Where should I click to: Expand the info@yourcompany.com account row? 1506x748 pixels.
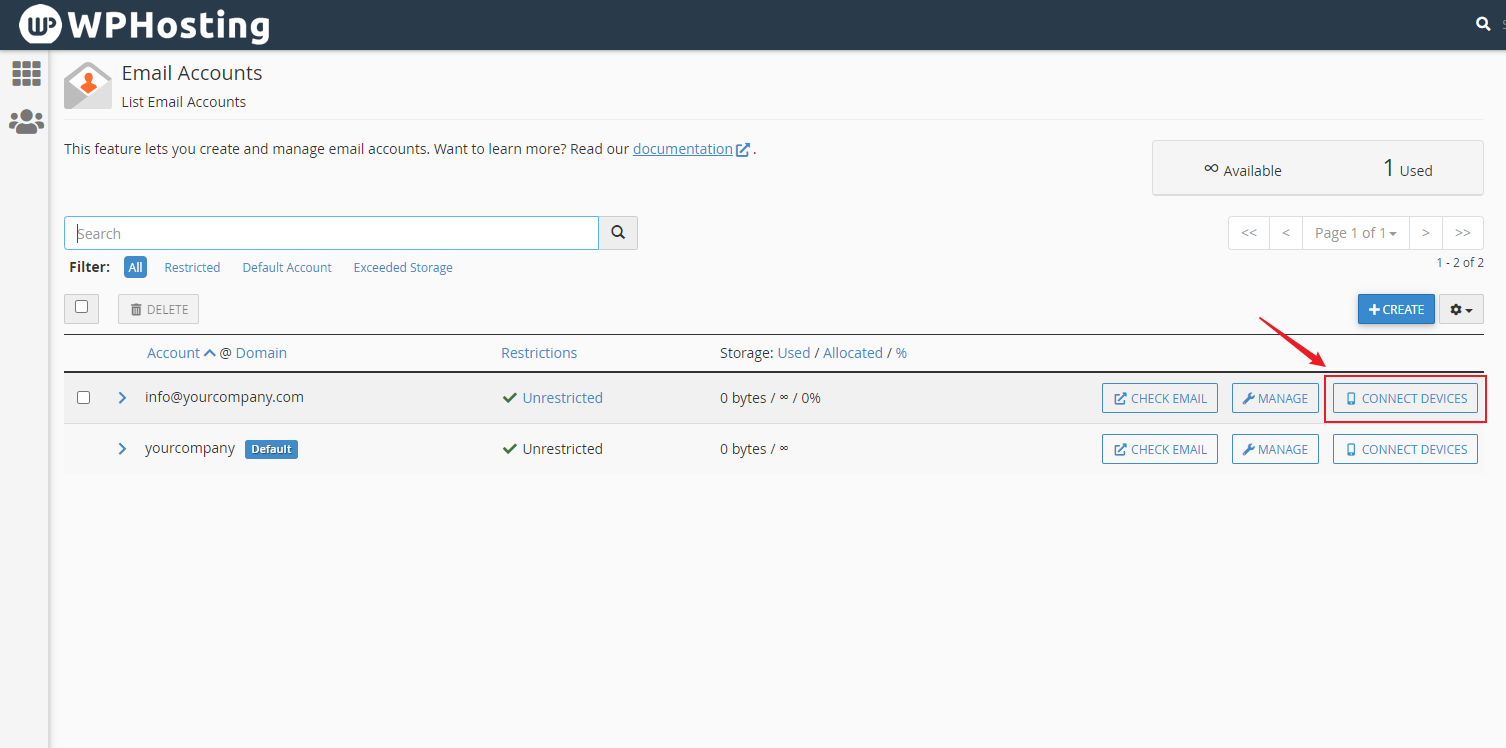coord(122,398)
